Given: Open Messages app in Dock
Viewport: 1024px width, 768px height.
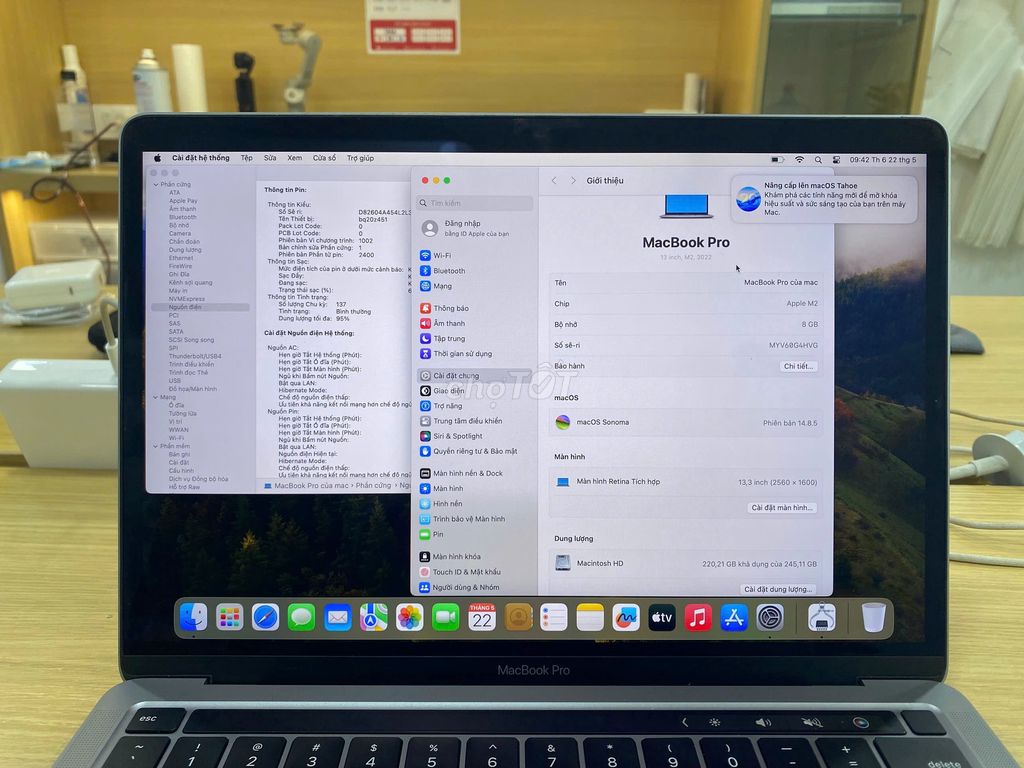Looking at the screenshot, I should click(x=301, y=617).
